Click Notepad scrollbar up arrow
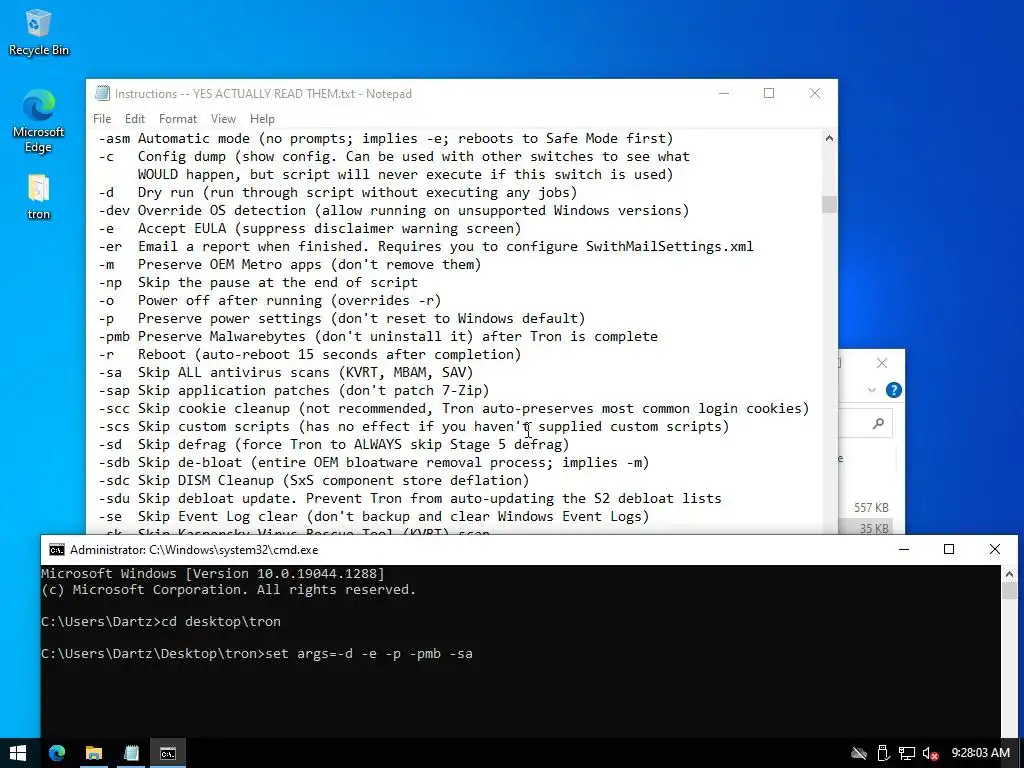The image size is (1024, 768). 829,138
